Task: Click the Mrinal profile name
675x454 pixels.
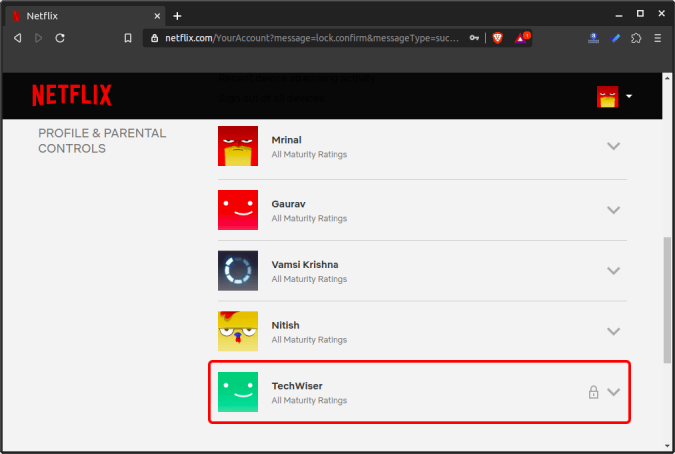Action: (286, 140)
